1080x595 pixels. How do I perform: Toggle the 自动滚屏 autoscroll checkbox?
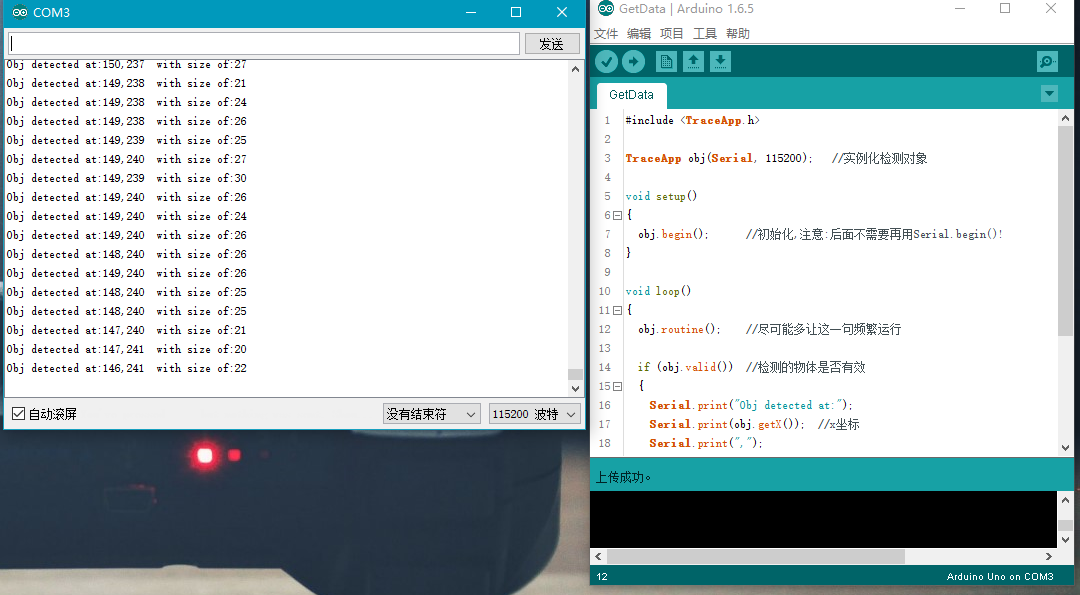[18, 414]
